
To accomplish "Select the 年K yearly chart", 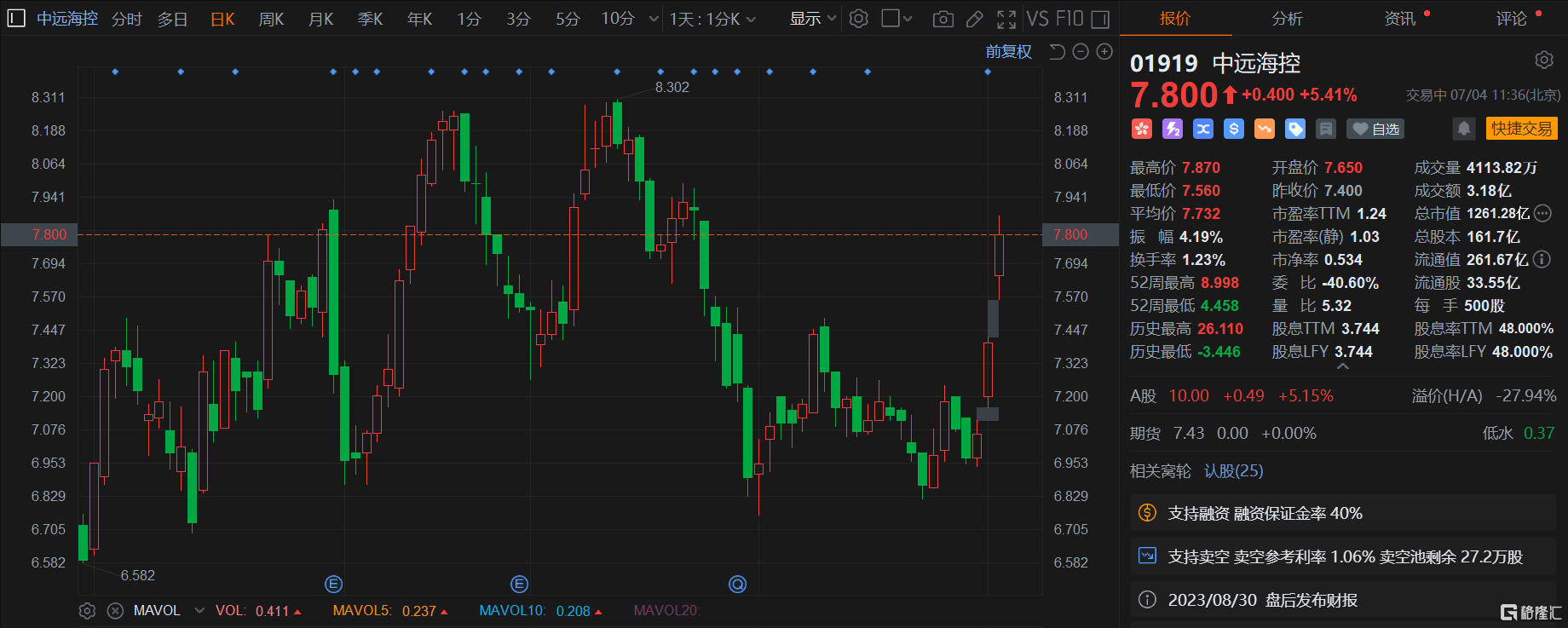I will [x=419, y=19].
